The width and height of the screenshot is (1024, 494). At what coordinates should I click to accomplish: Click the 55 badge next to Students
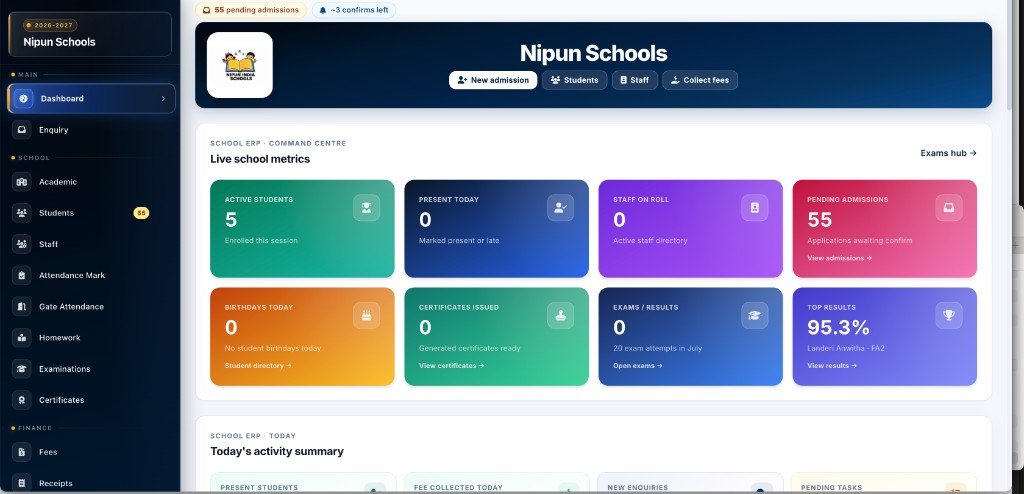141,213
